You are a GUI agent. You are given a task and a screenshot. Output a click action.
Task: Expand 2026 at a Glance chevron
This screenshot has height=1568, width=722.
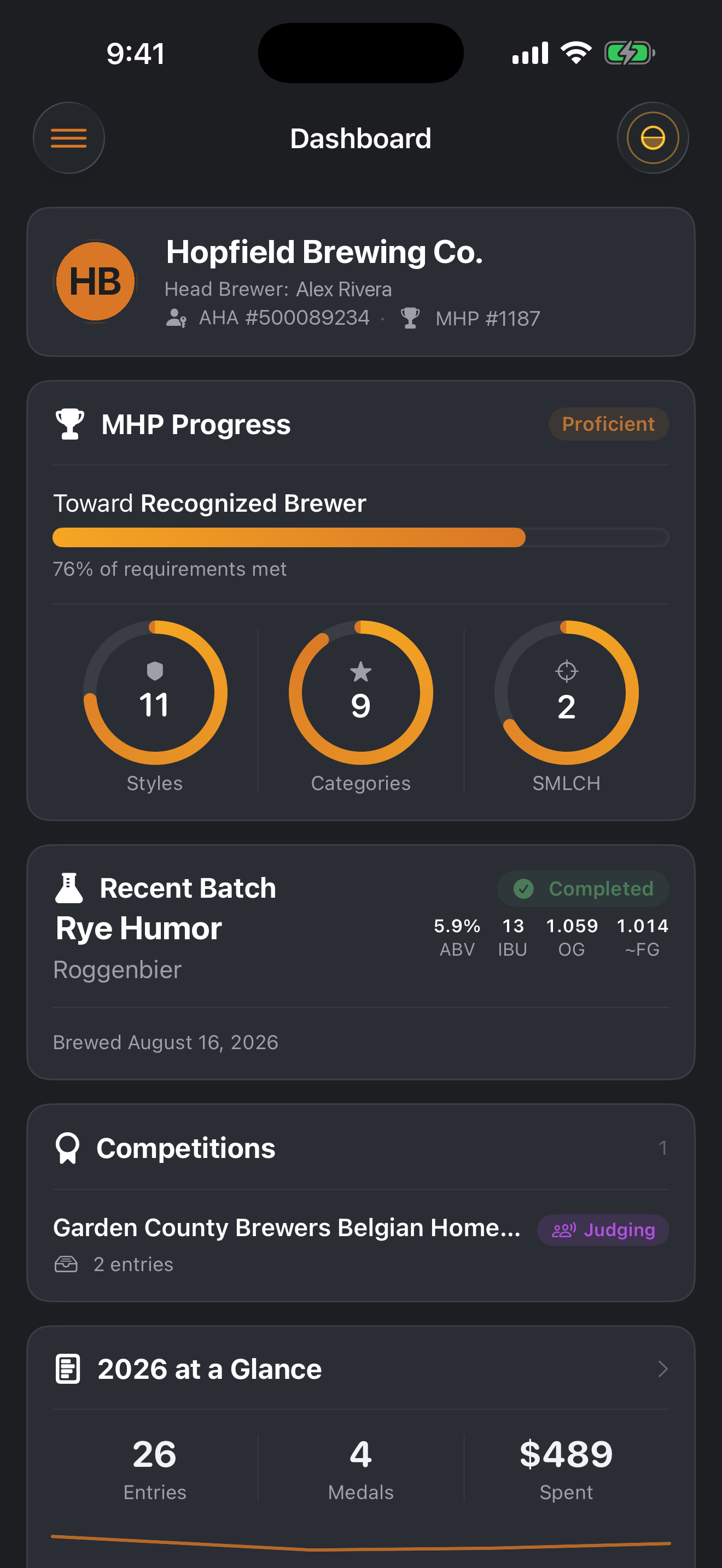tap(663, 1369)
